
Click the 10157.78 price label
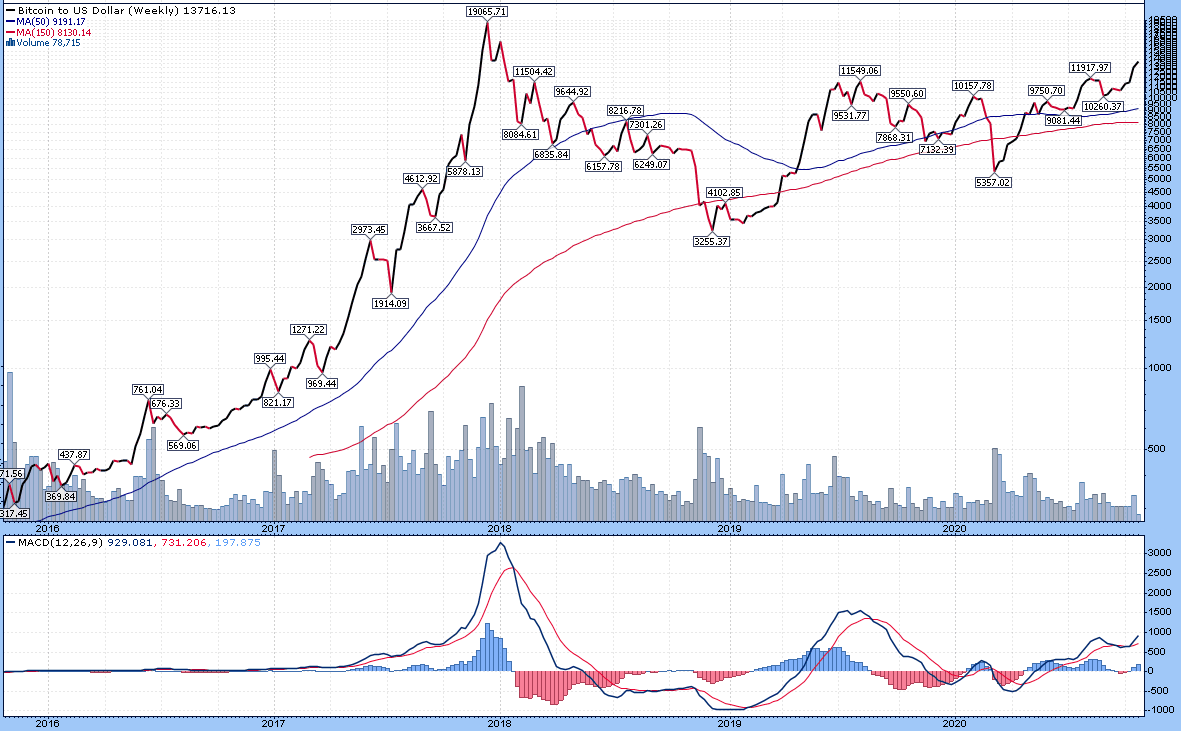(x=972, y=86)
